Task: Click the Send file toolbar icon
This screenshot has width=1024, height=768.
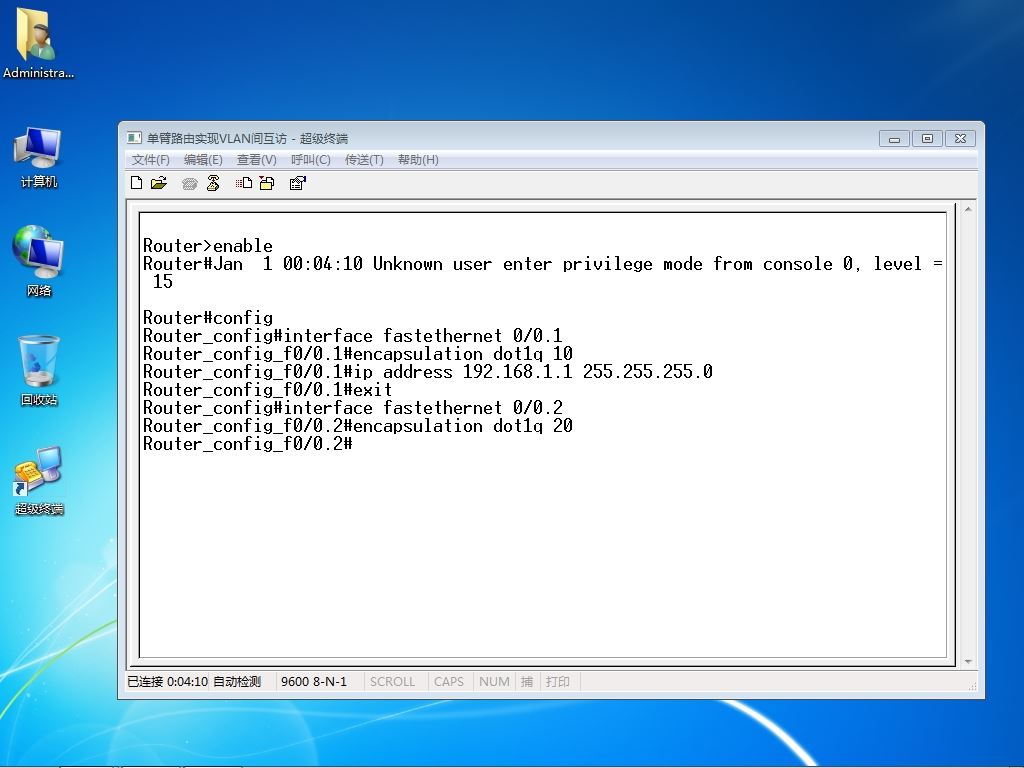Action: click(244, 184)
